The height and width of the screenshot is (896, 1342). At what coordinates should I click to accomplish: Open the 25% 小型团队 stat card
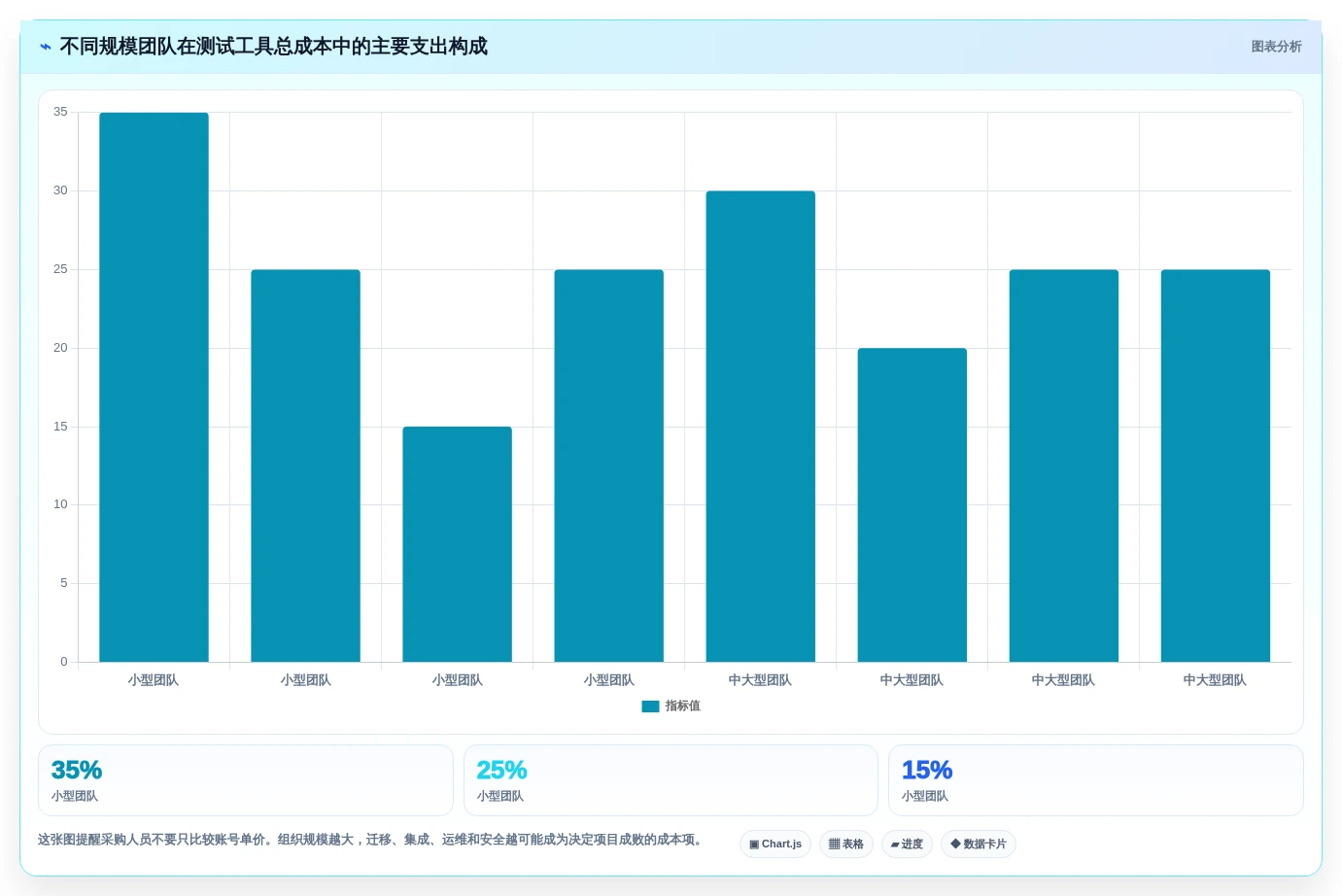671,780
